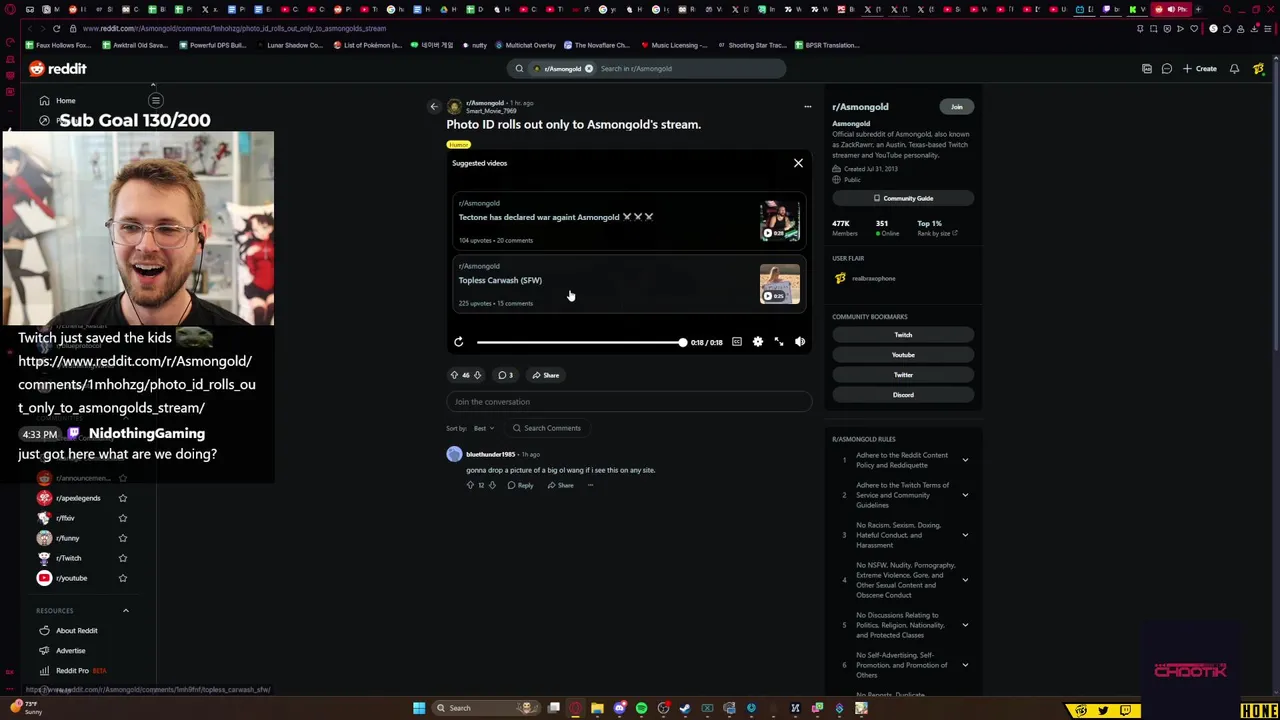The height and width of the screenshot is (720, 1280).
Task: Open the post's comments button showing 3
Action: pos(505,375)
